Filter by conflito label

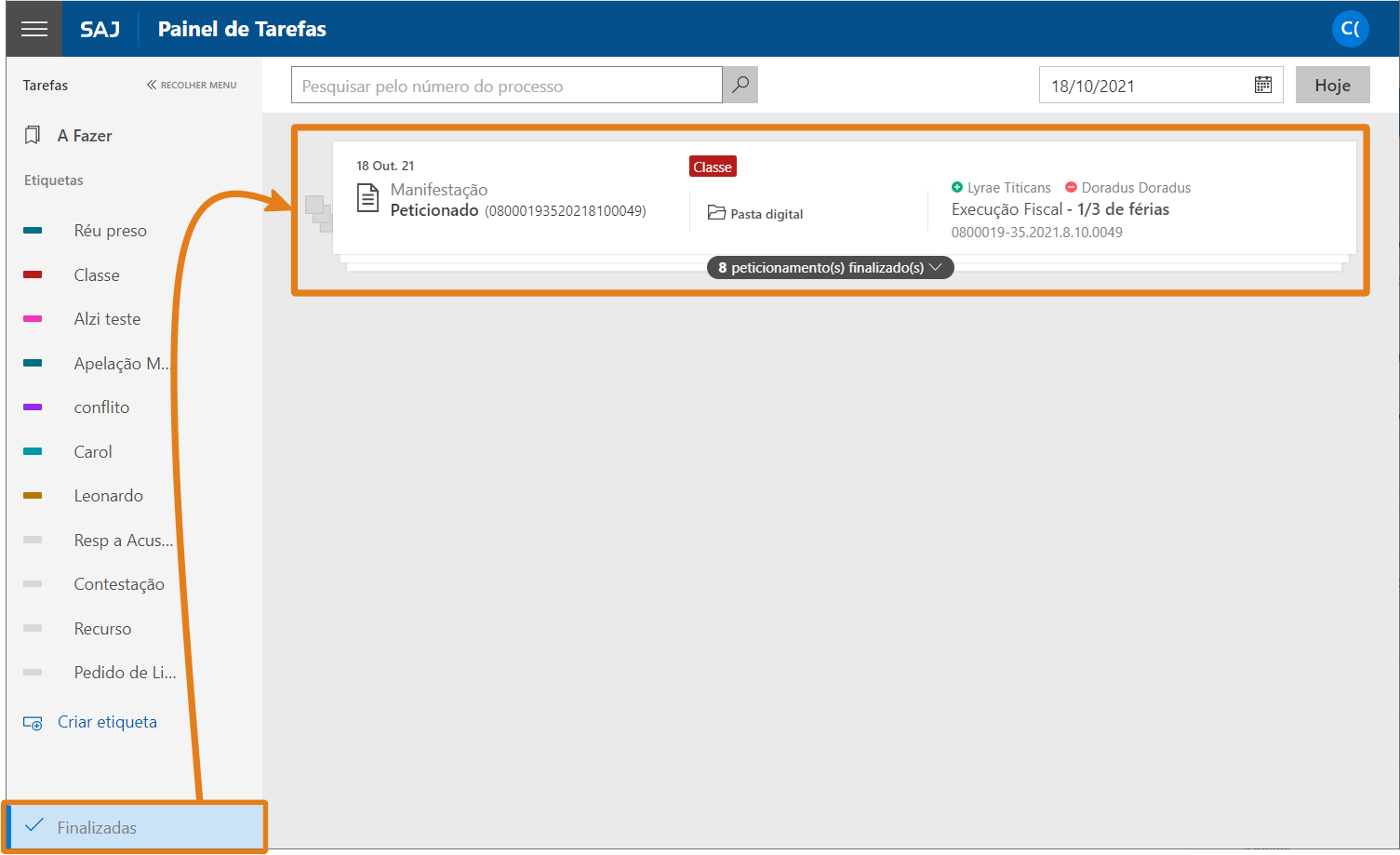[x=101, y=407]
